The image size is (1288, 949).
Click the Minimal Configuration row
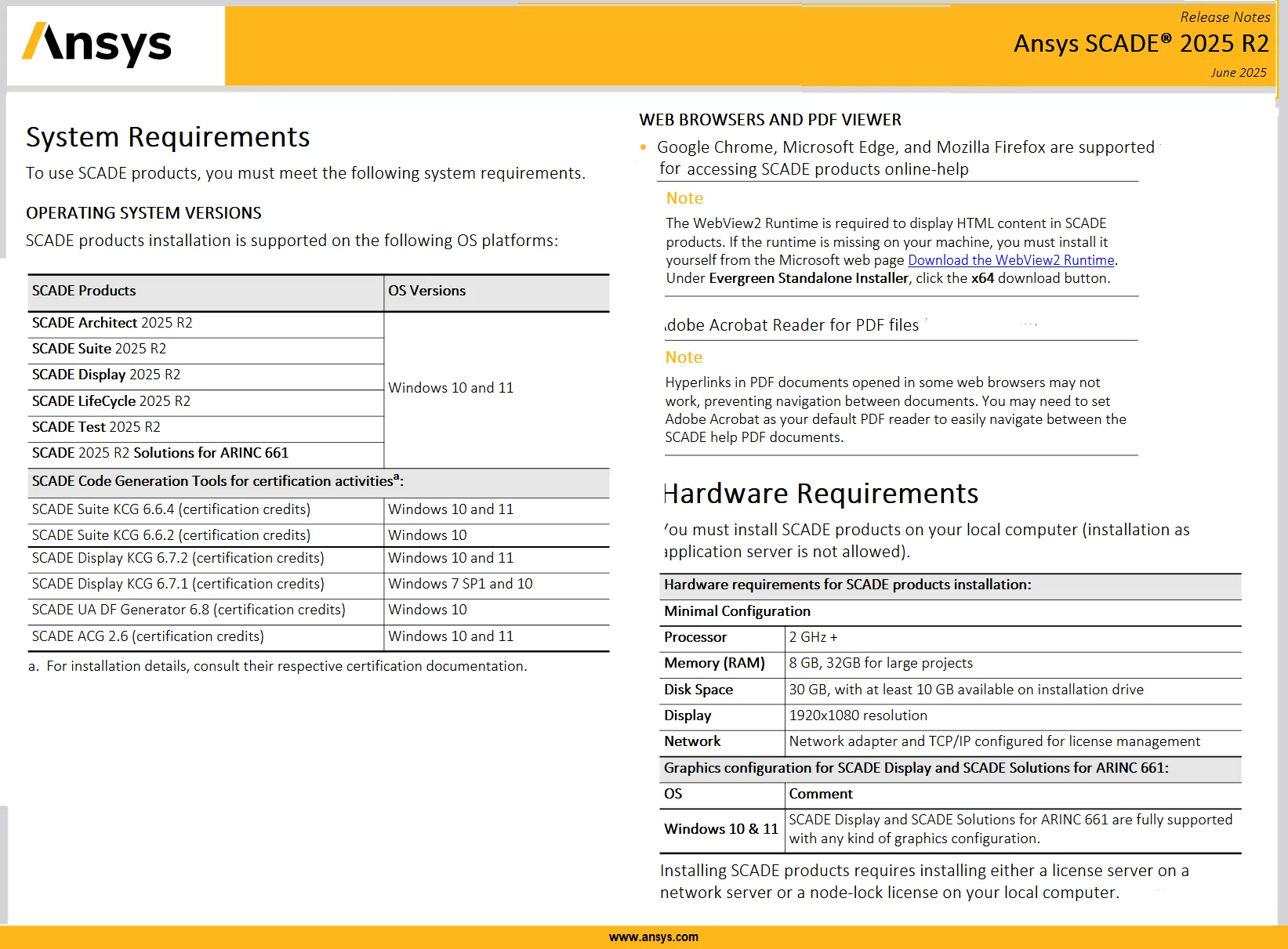950,611
